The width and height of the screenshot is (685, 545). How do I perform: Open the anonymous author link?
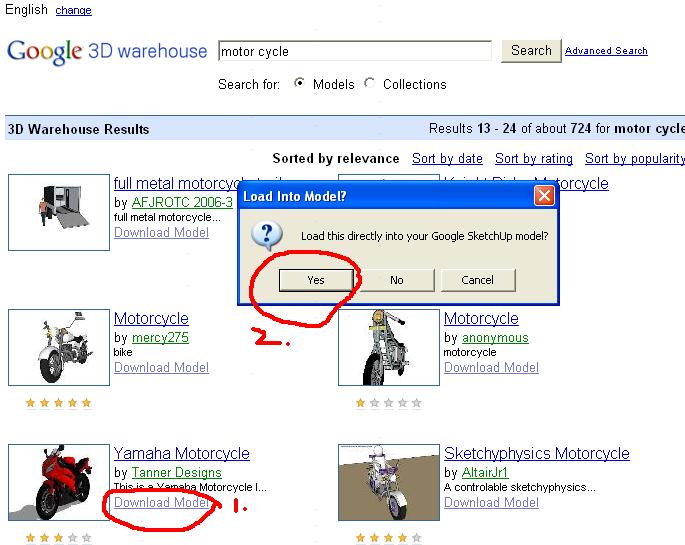495,338
